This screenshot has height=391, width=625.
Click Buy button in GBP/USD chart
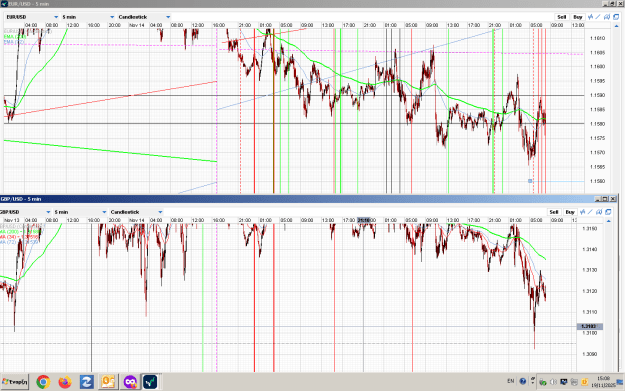click(570, 212)
